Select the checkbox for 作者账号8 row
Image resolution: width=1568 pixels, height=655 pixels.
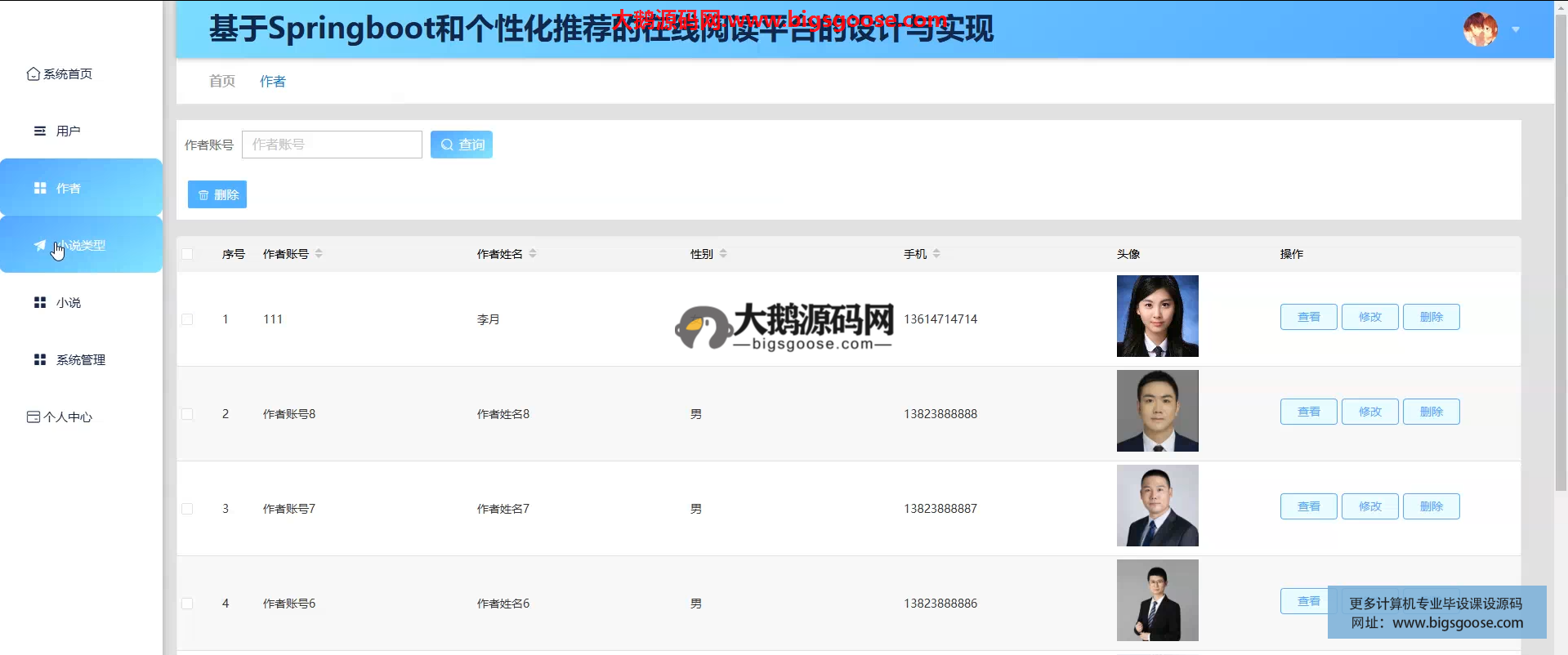click(x=187, y=414)
